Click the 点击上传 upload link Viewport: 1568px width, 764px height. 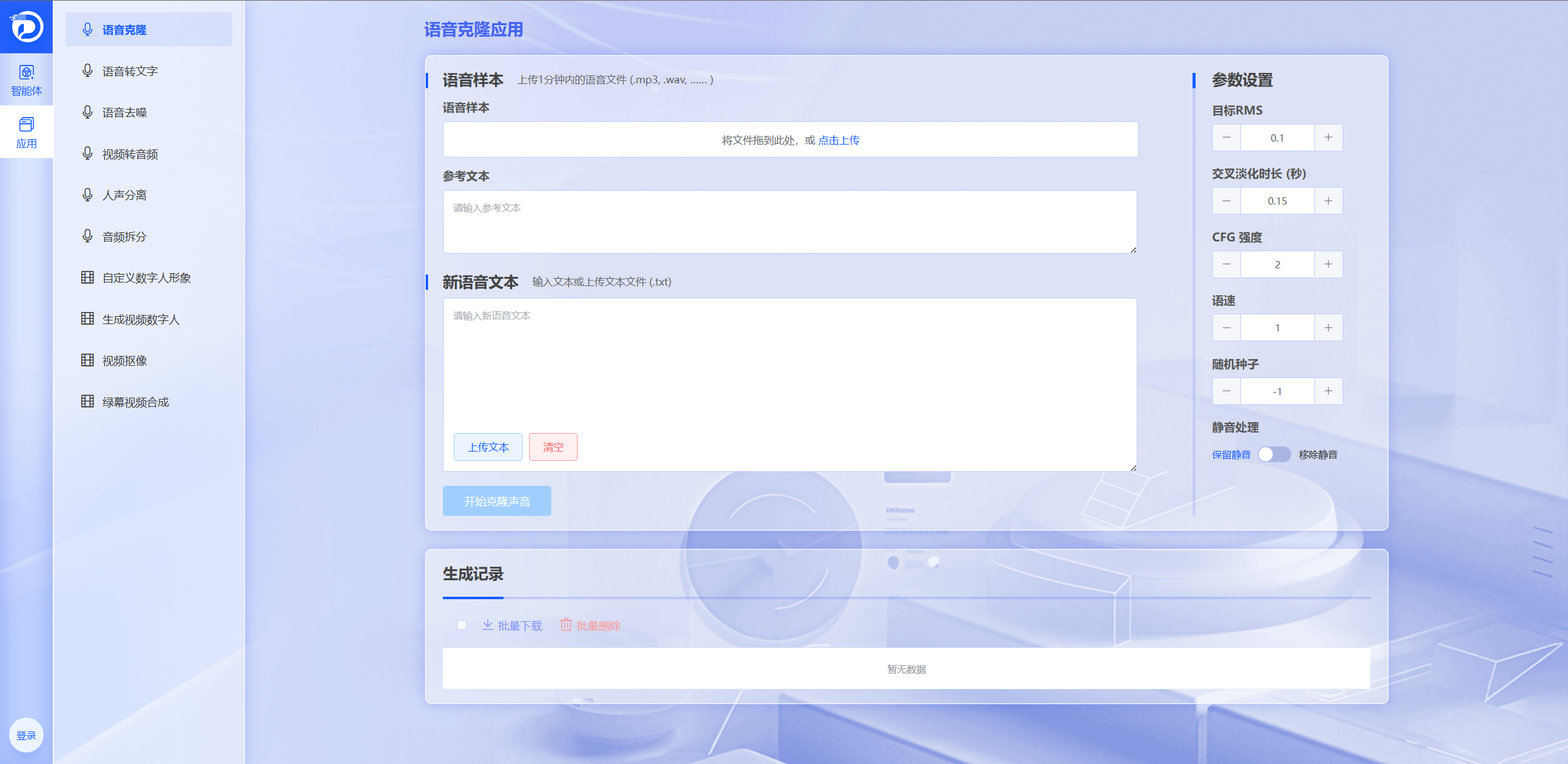pos(839,140)
